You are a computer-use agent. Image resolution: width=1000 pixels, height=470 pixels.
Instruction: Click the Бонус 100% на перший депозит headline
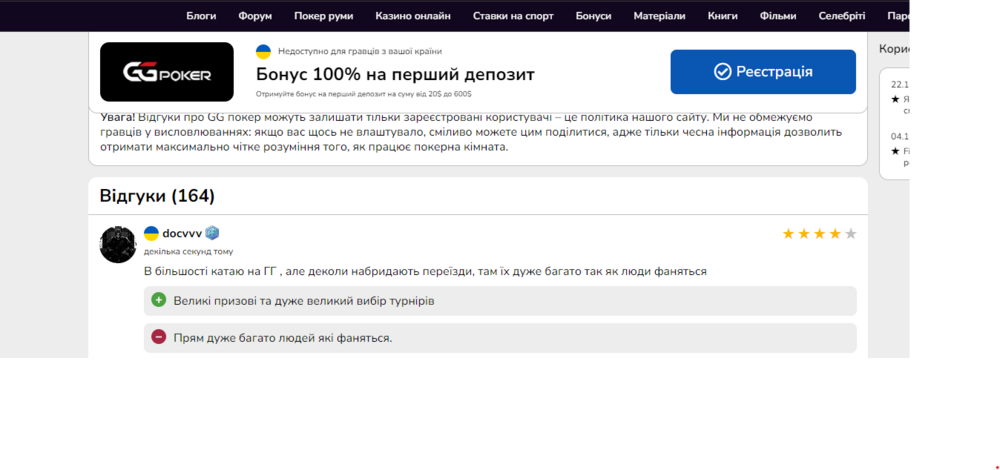pyautogui.click(x=395, y=74)
